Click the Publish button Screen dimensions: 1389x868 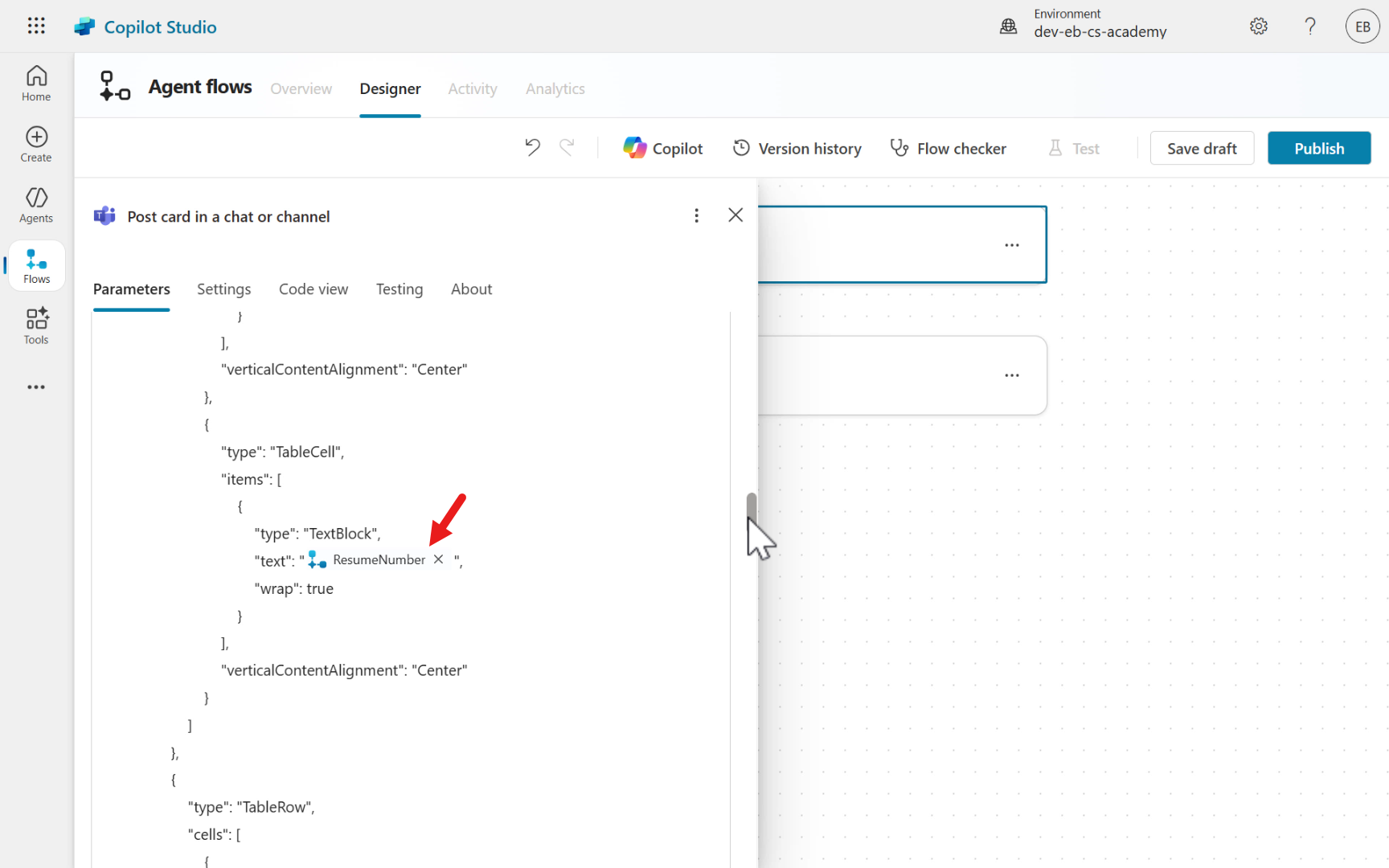[x=1318, y=149]
